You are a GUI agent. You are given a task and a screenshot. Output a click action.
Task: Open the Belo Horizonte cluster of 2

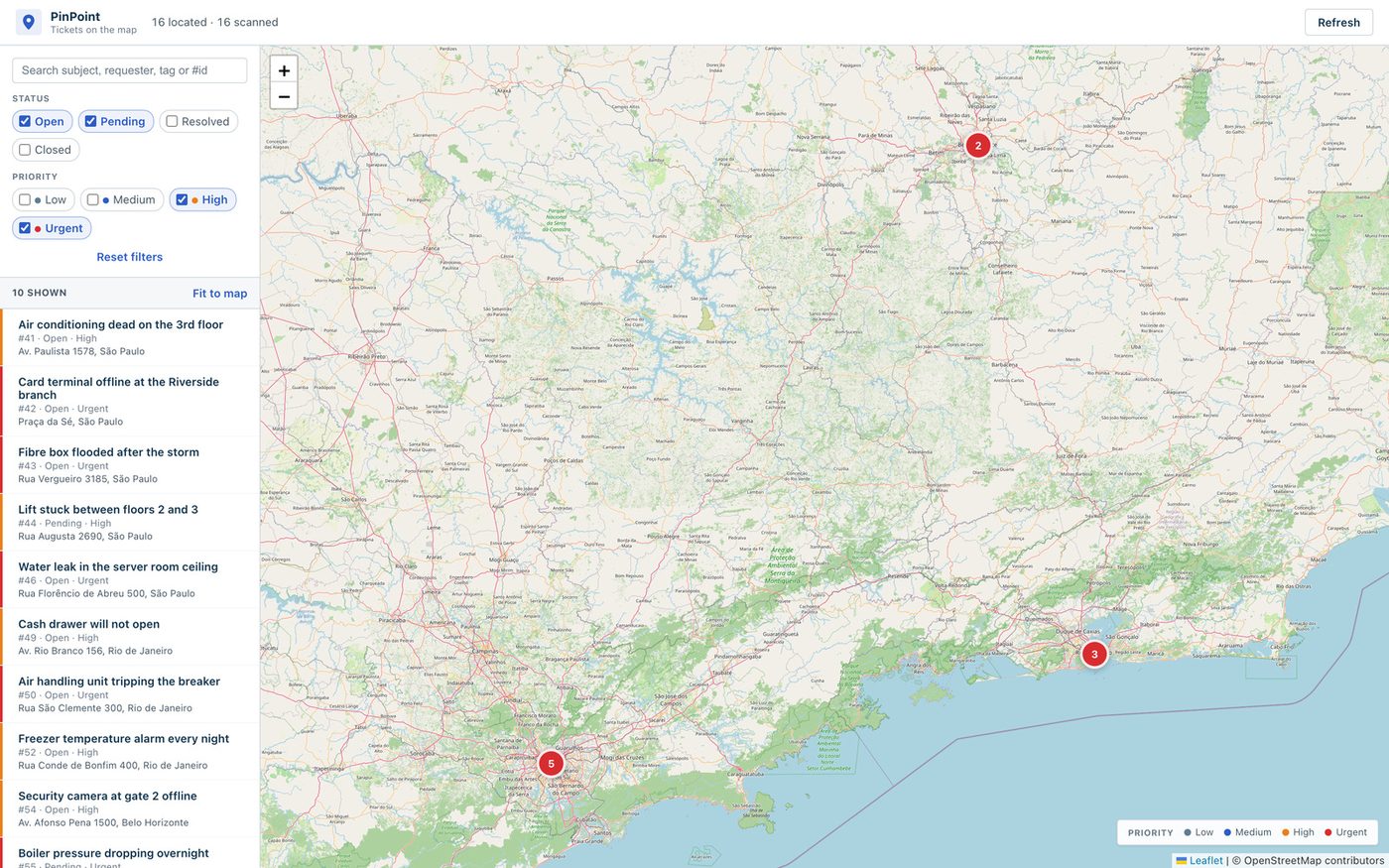point(977,145)
